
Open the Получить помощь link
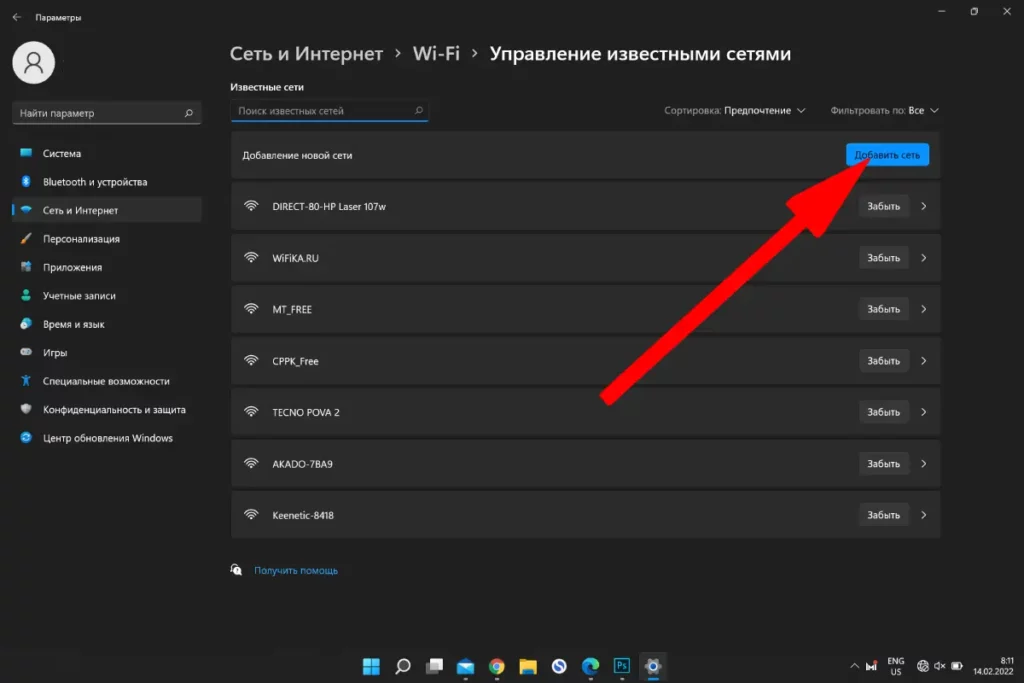point(296,571)
